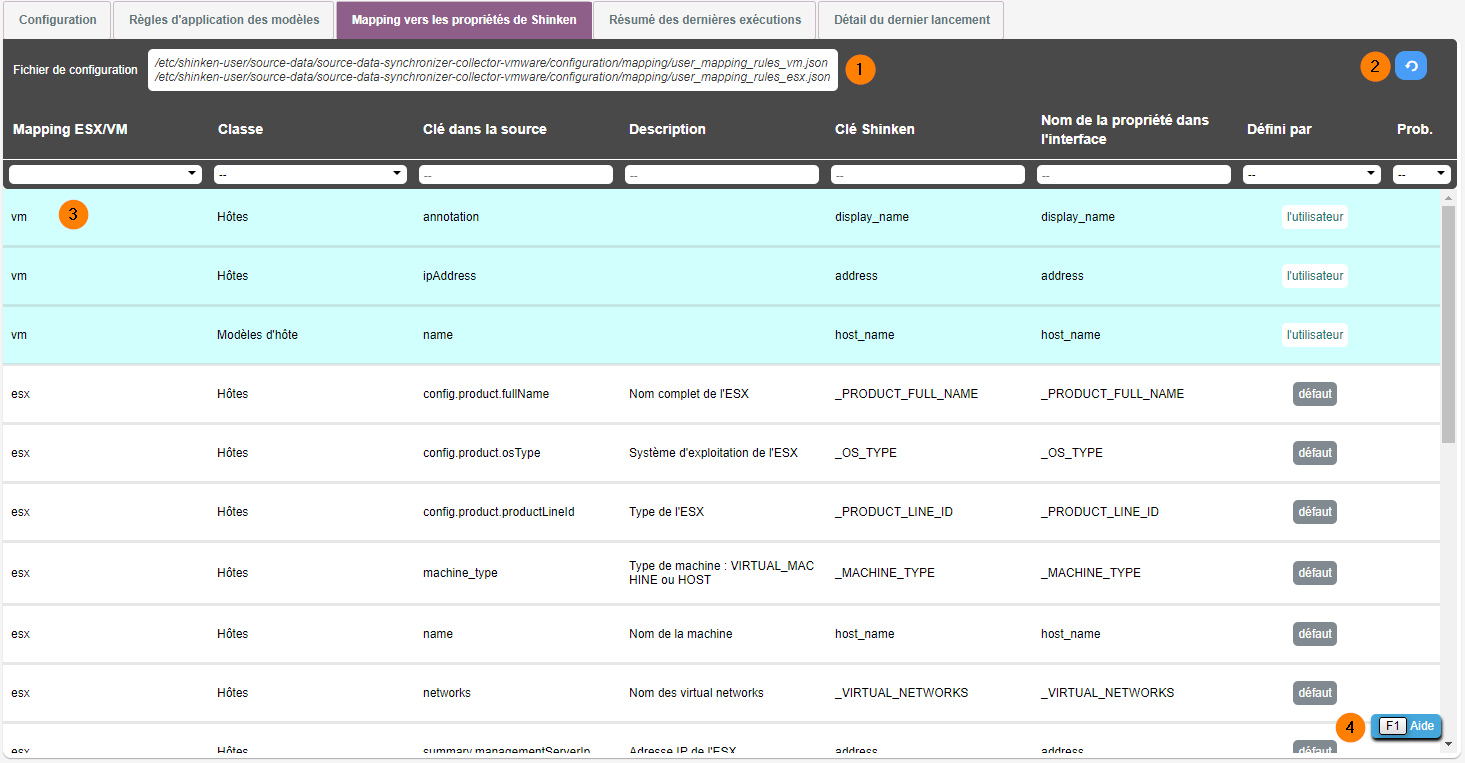Switch to the Configuration tab
The image size is (1465, 763).
coord(58,20)
